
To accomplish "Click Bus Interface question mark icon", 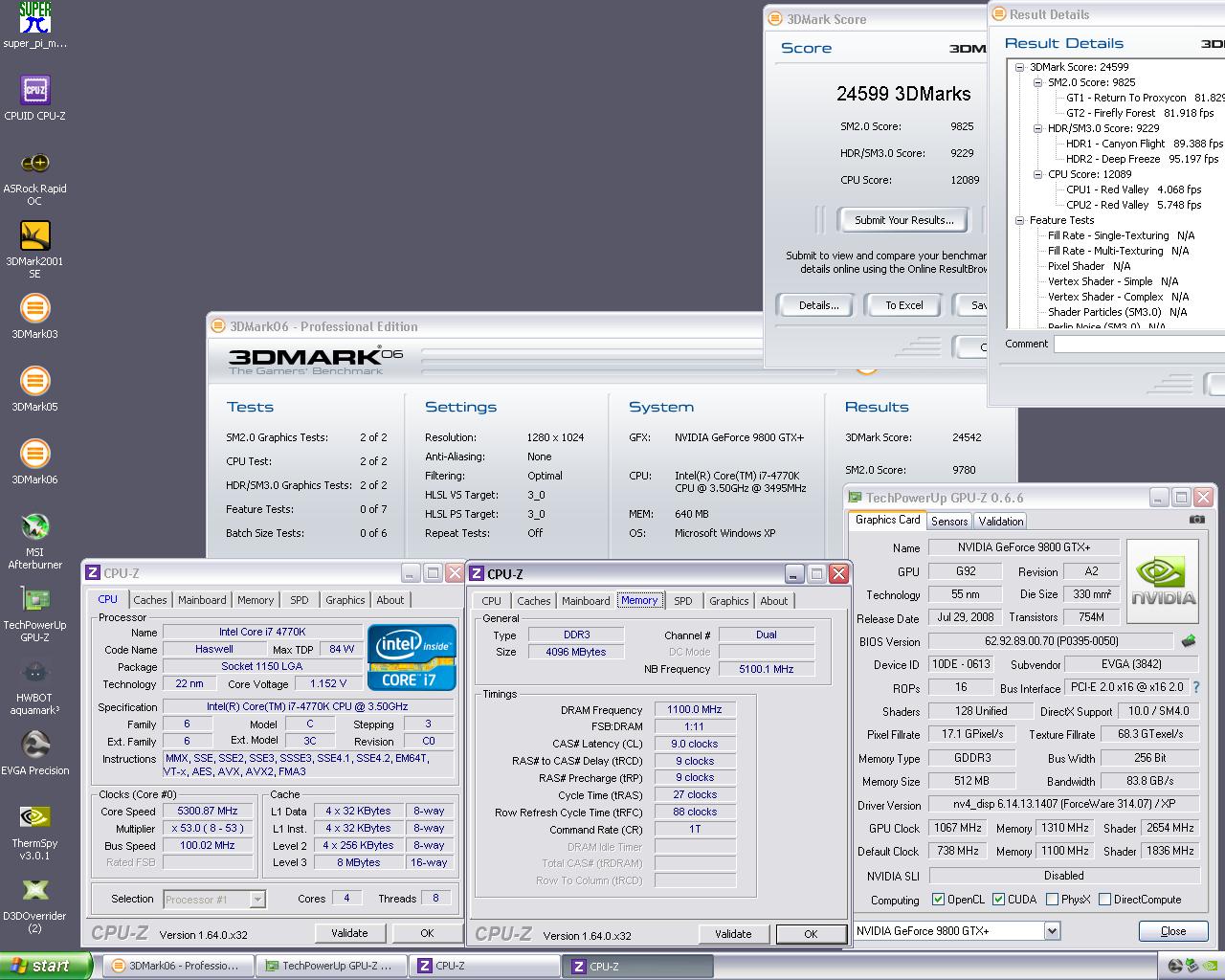I will [x=1195, y=687].
